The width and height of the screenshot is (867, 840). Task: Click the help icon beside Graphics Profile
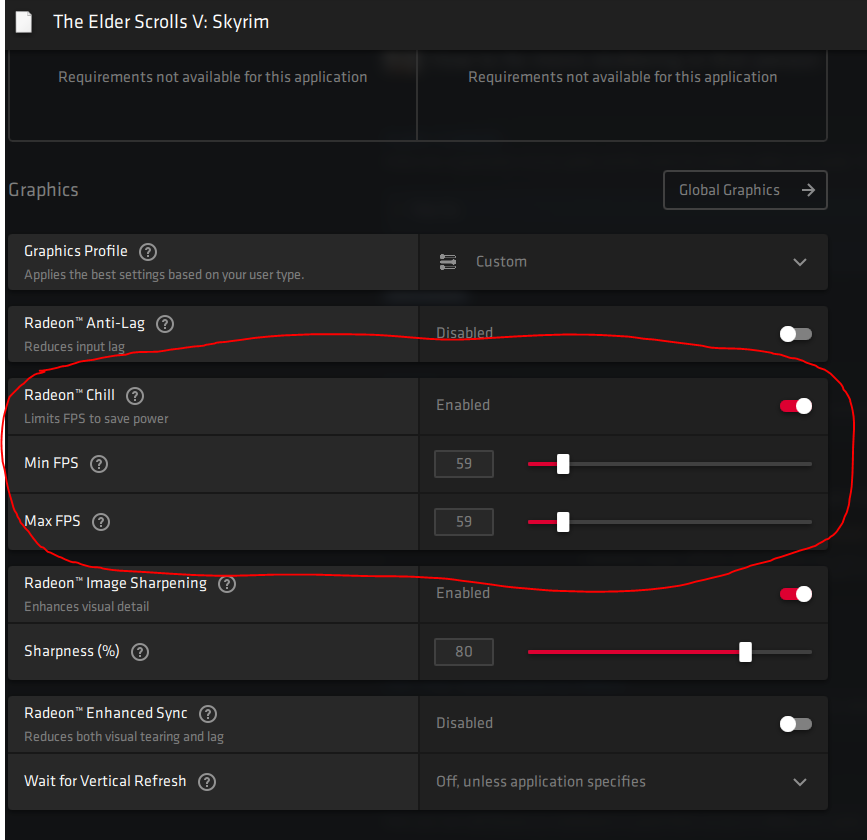pyautogui.click(x=148, y=252)
